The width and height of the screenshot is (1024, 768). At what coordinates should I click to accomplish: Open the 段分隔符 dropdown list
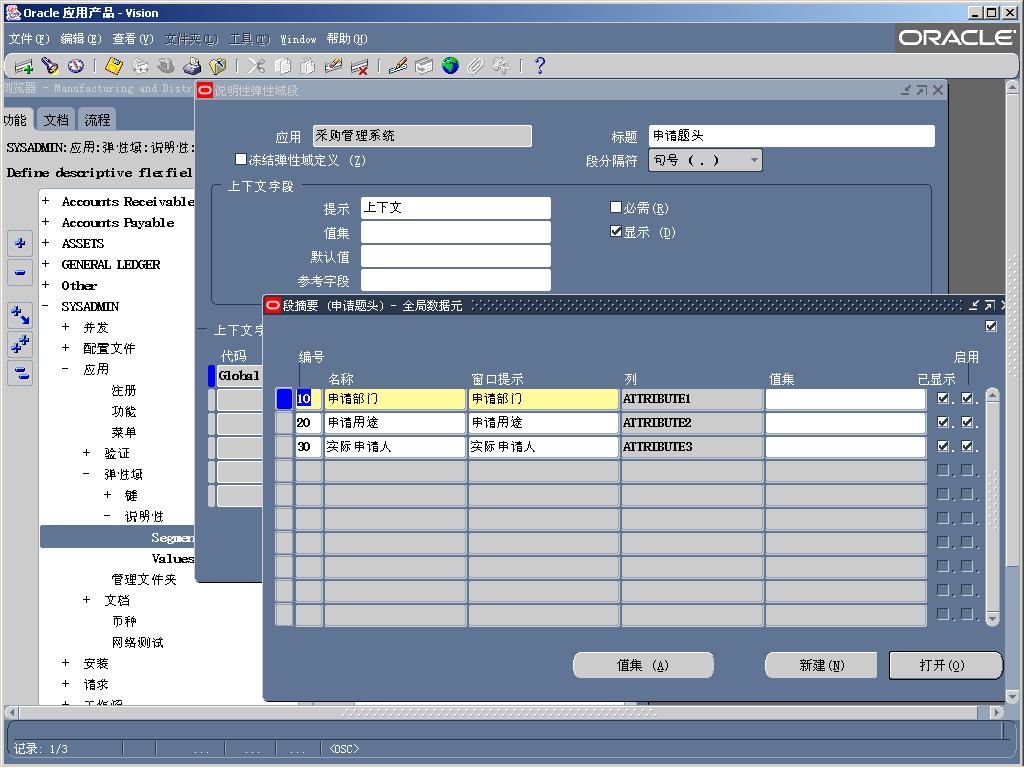[754, 160]
